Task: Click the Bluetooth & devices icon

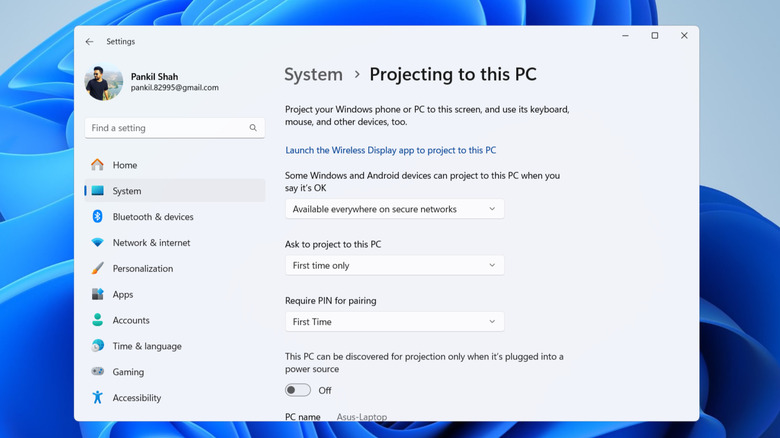Action: tap(97, 217)
